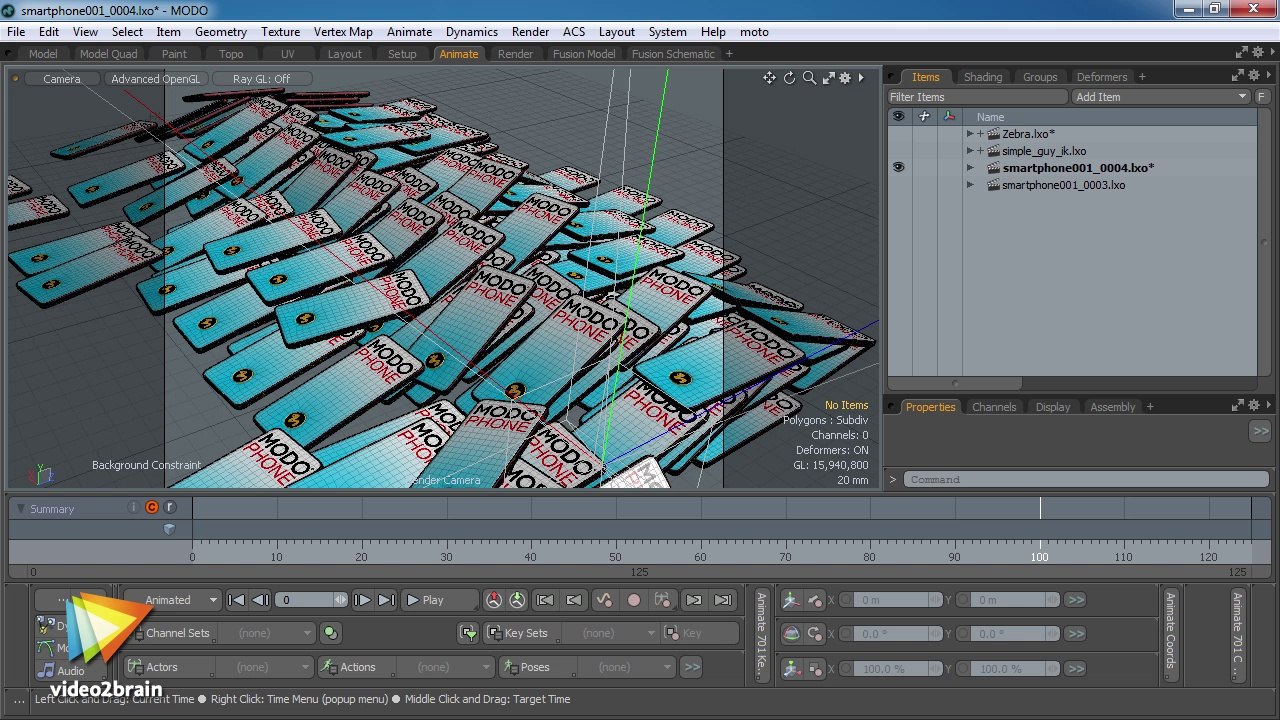Click the round record key button
The width and height of the screenshot is (1280, 720).
633,600
